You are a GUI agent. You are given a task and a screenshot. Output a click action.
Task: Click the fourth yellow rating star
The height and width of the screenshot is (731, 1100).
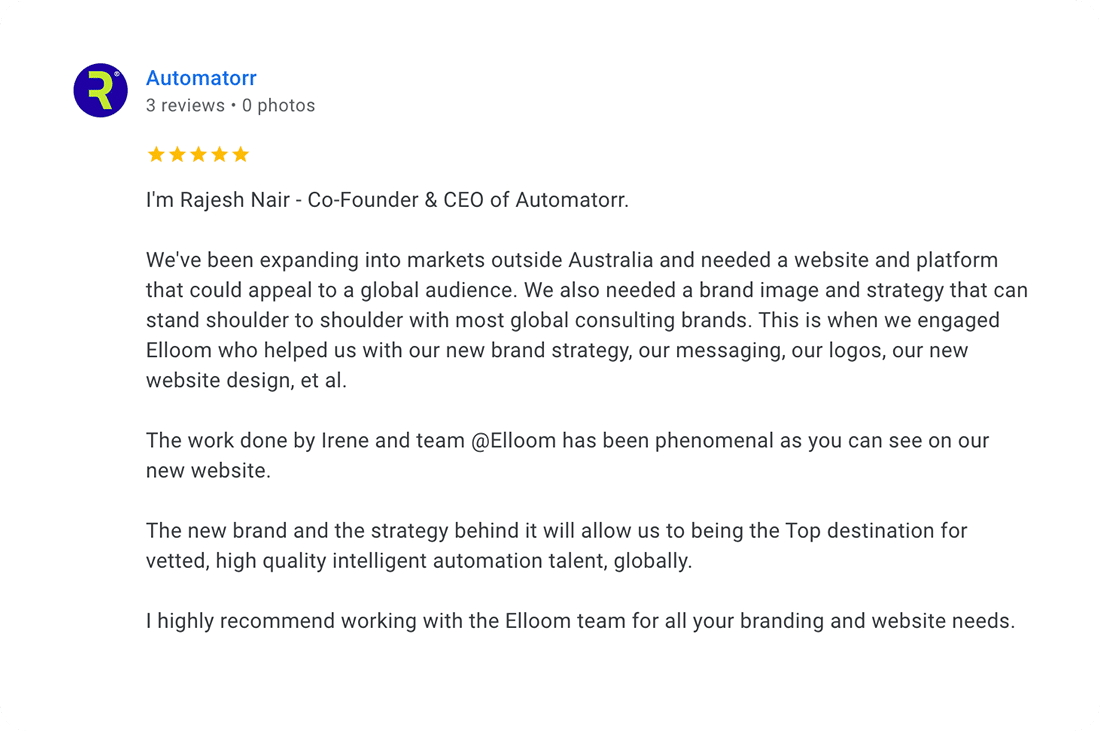click(219, 154)
